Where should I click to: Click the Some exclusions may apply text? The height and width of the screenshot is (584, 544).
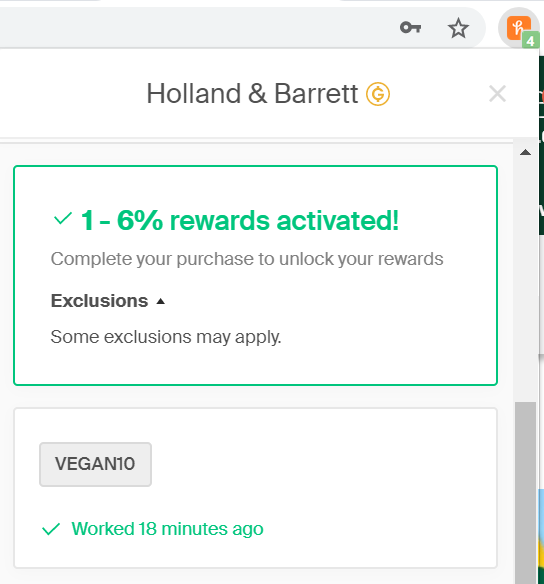pos(166,337)
